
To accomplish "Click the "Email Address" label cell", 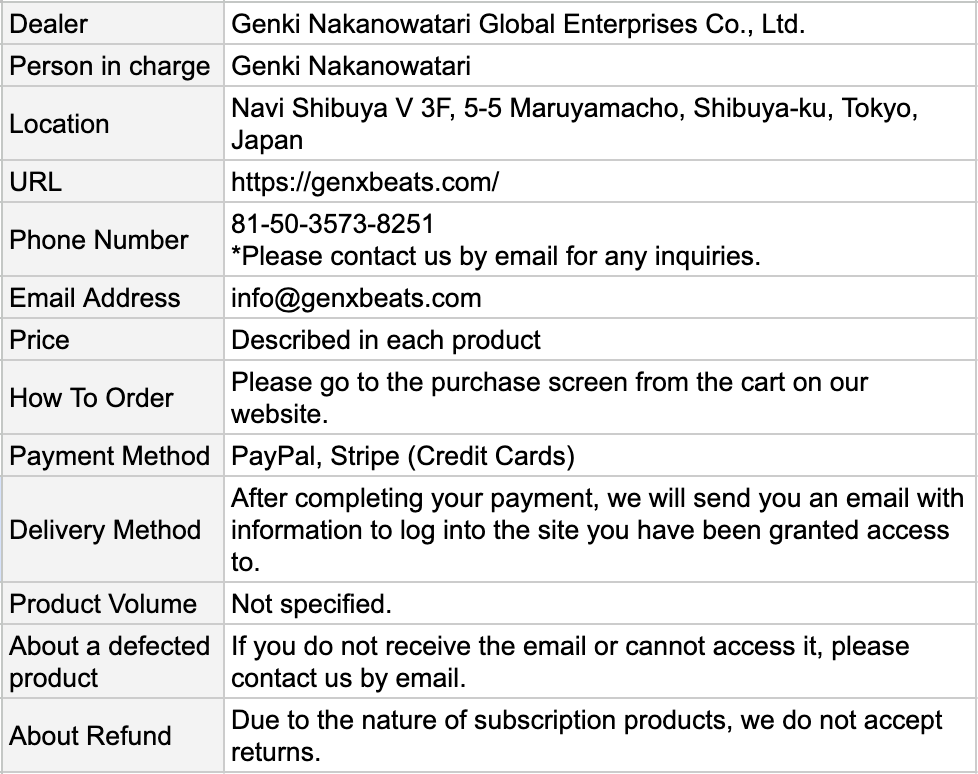I will click(95, 298).
